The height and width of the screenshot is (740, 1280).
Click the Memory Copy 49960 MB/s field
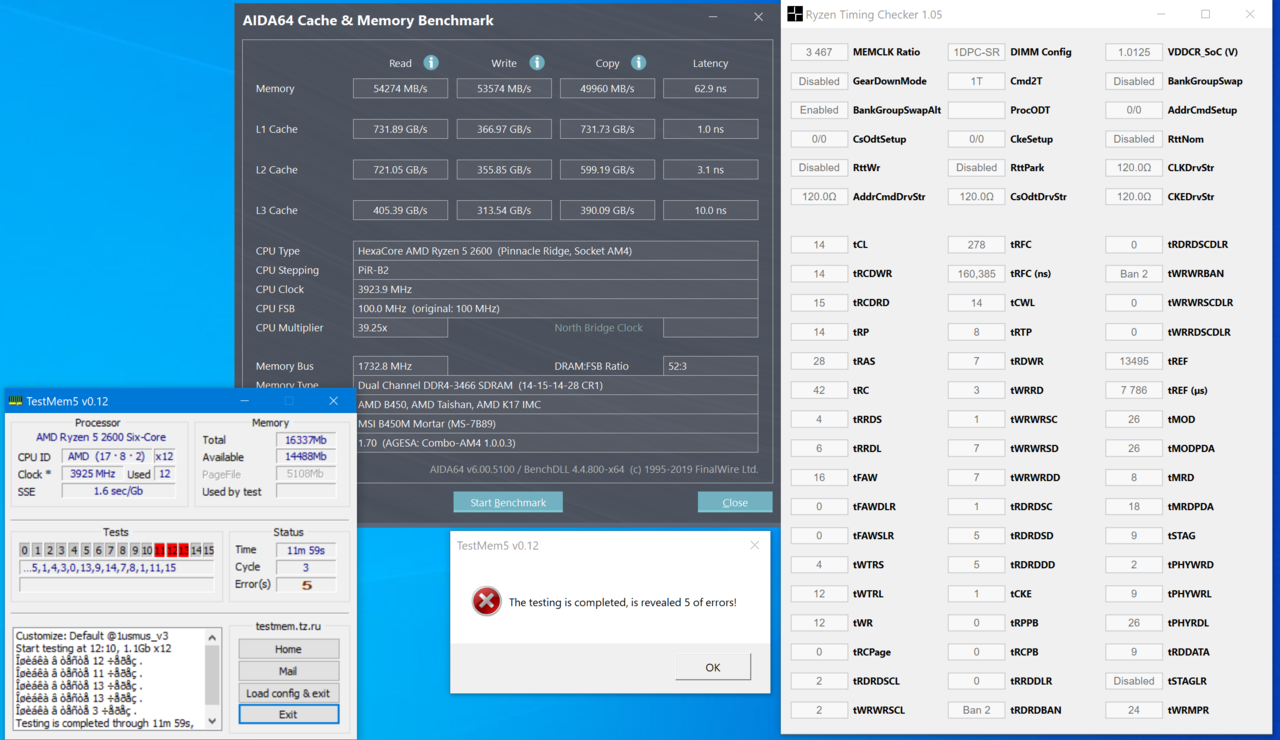pyautogui.click(x=607, y=88)
